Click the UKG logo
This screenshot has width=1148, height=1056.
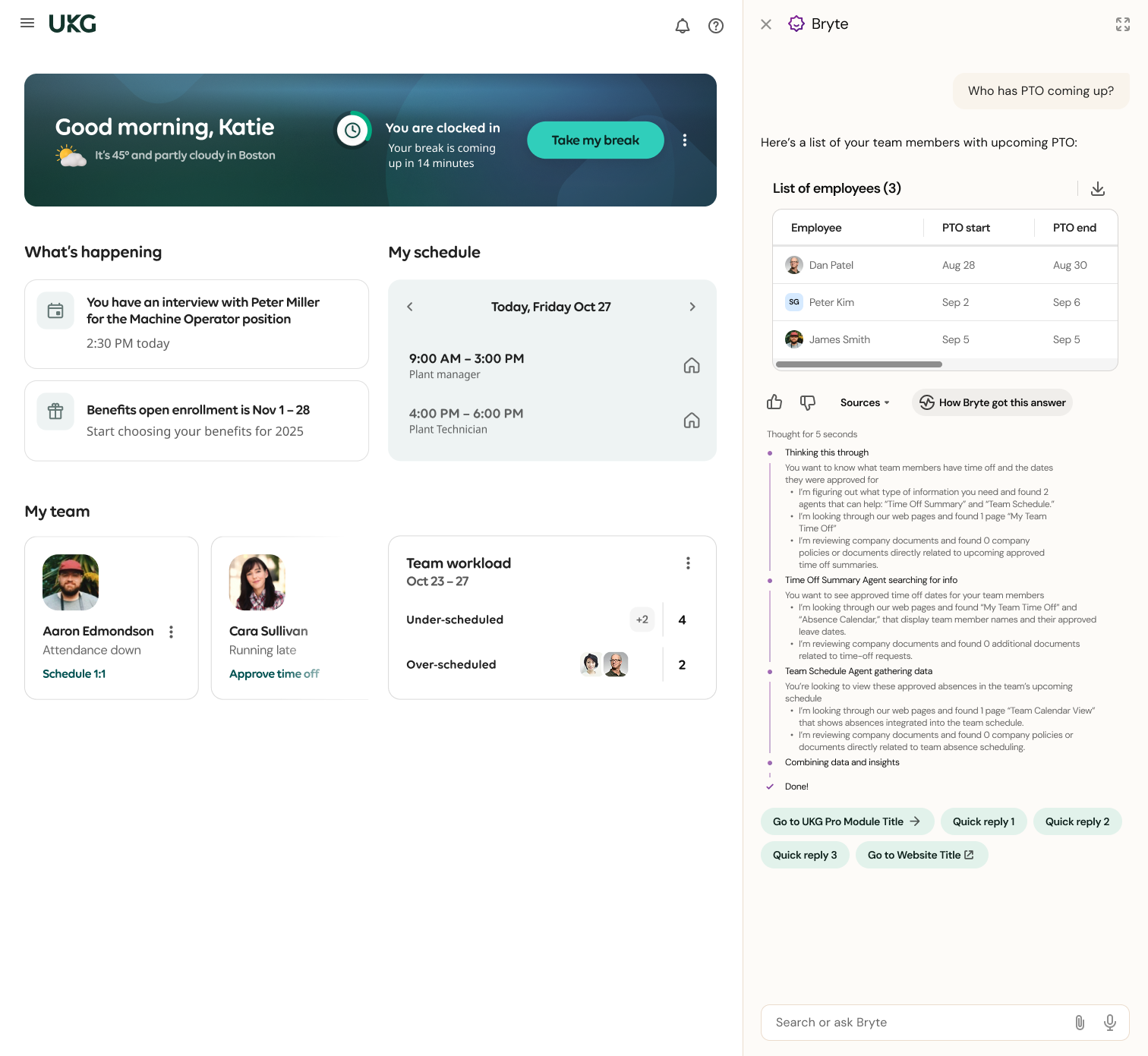pyautogui.click(x=73, y=24)
